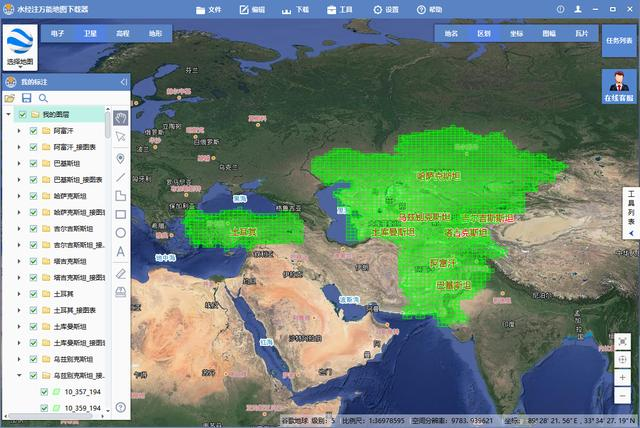Switch to 高程 map type
640x428 pixels.
coord(123,33)
